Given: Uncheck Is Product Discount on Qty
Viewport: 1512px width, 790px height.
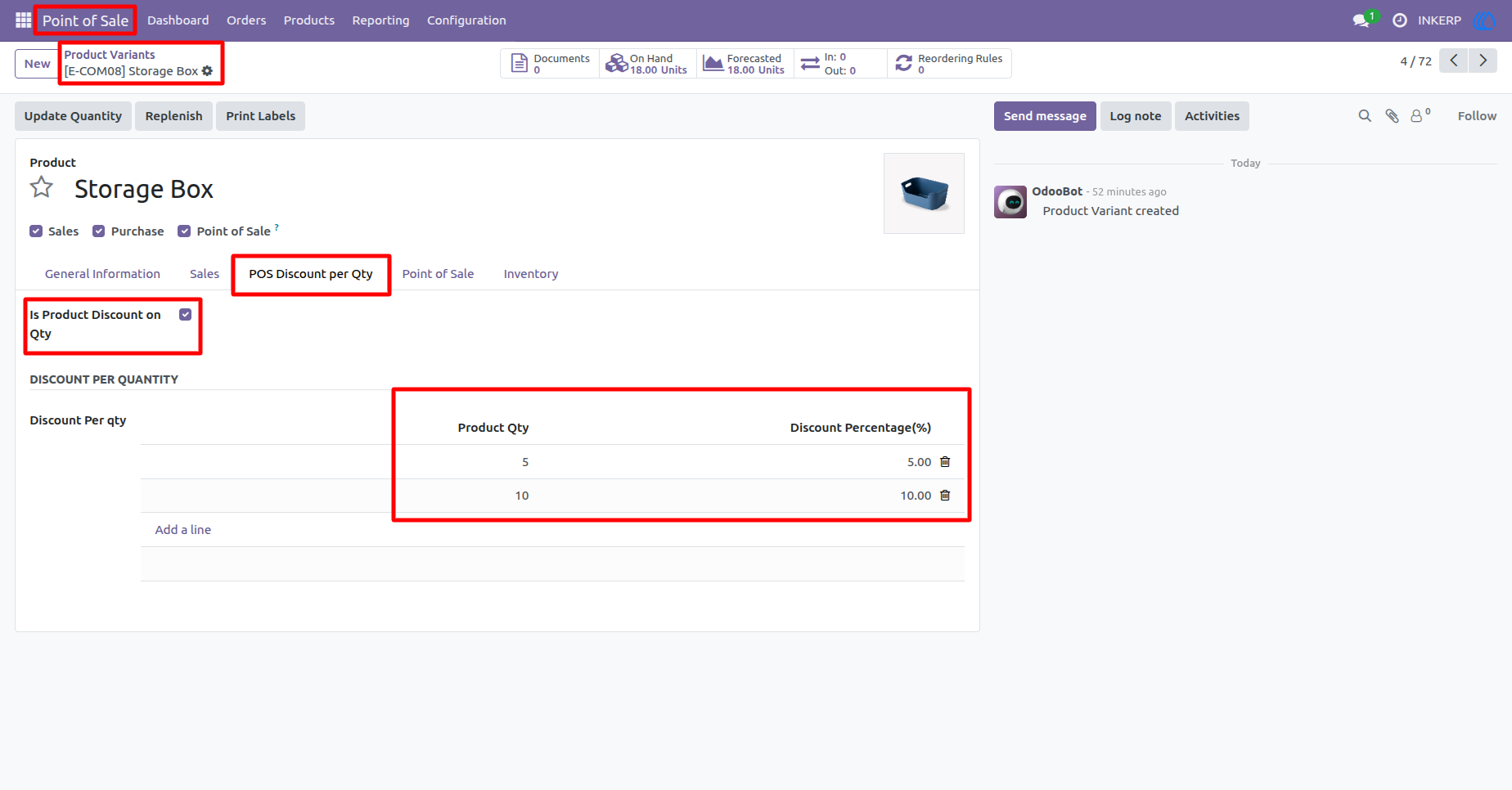Looking at the screenshot, I should pos(186,315).
